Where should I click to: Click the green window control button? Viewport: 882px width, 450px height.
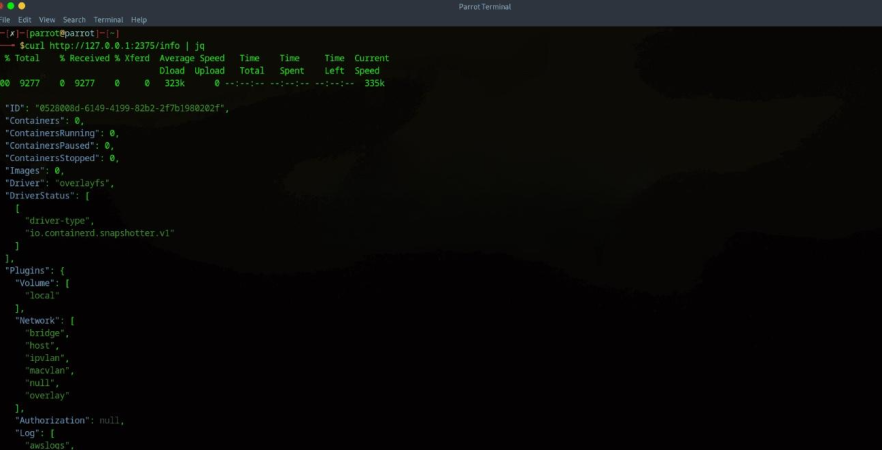click(8, 6)
